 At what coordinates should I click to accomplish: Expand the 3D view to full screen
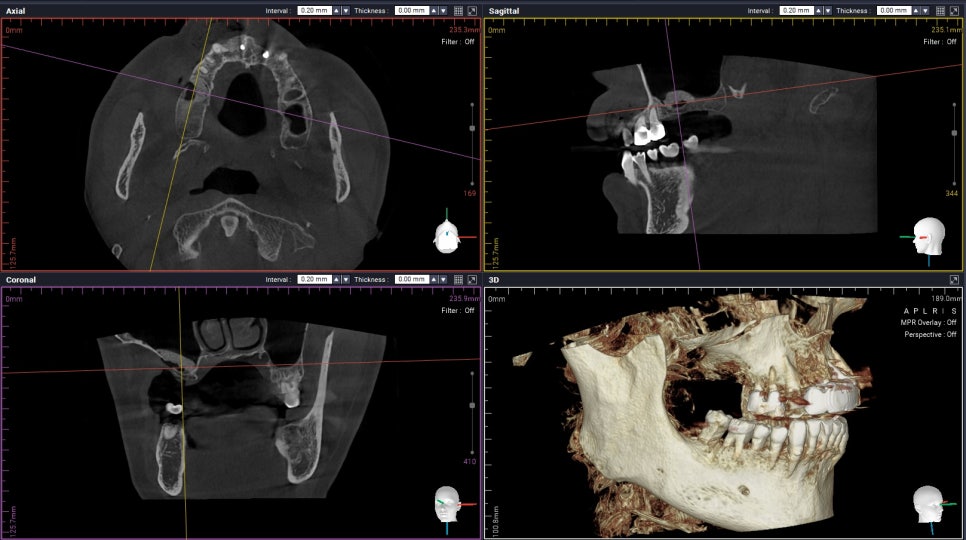pos(954,280)
